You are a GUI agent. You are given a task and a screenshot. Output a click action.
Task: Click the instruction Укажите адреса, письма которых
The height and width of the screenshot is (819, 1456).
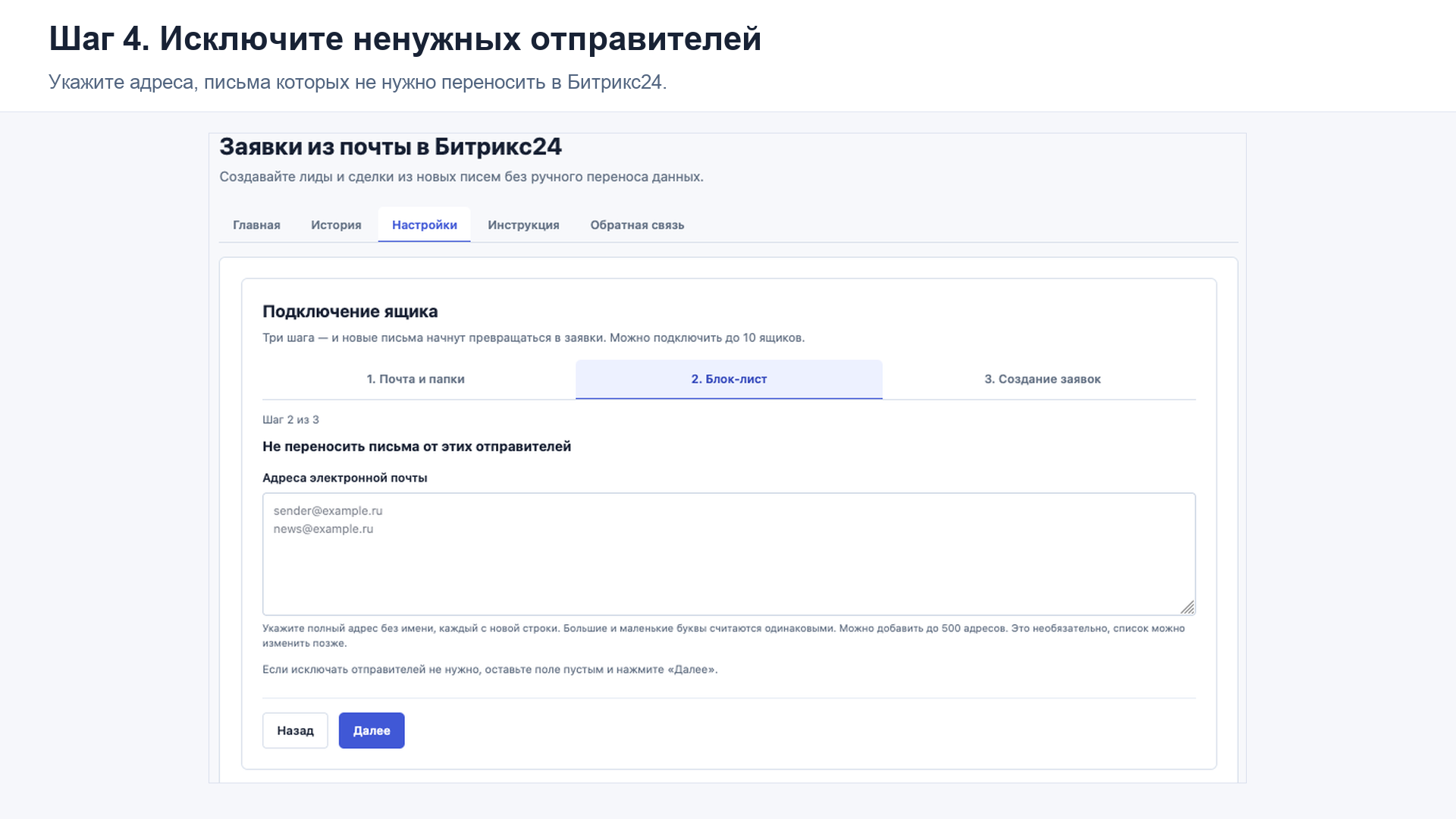click(x=357, y=82)
